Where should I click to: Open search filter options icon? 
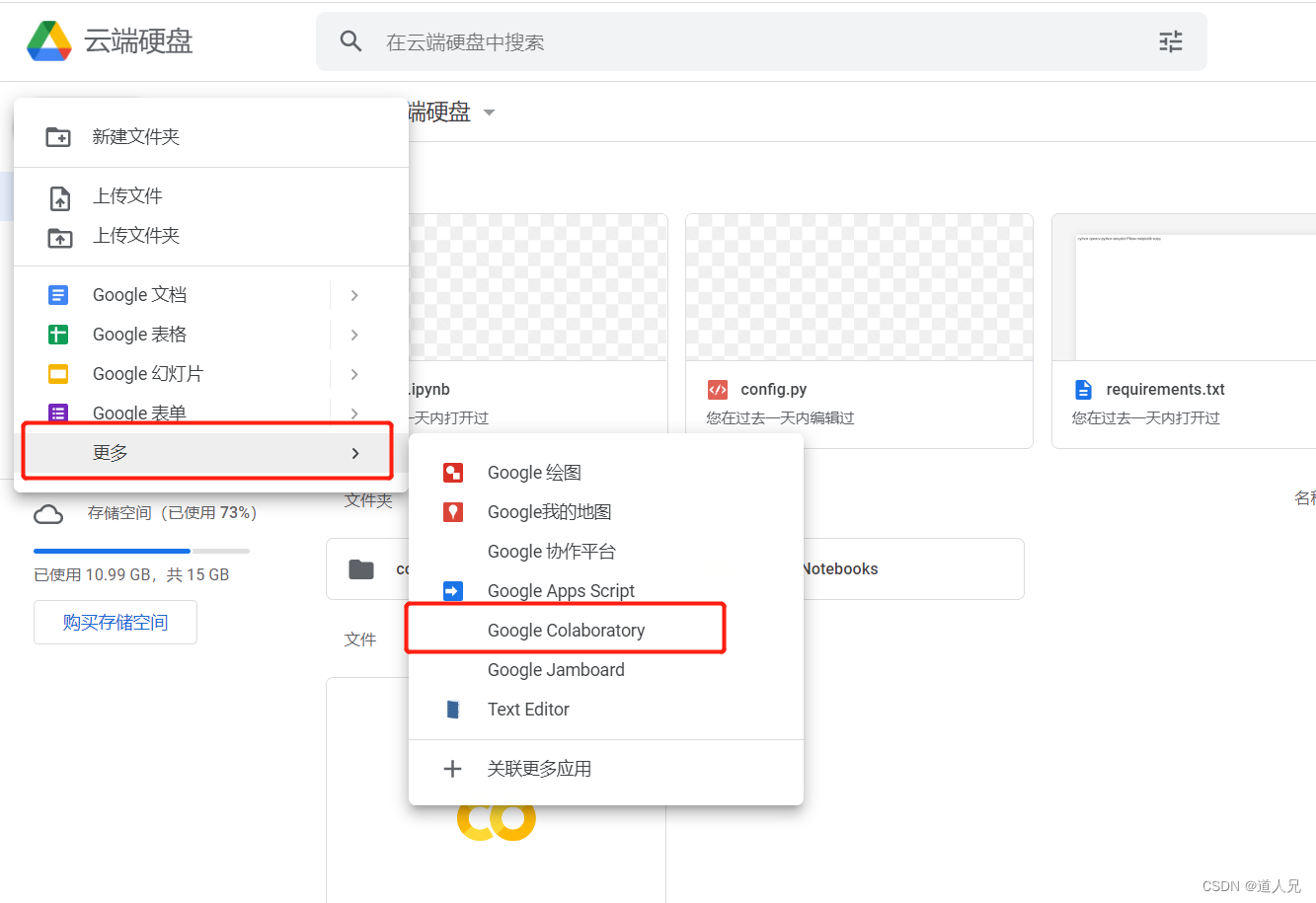(1171, 41)
